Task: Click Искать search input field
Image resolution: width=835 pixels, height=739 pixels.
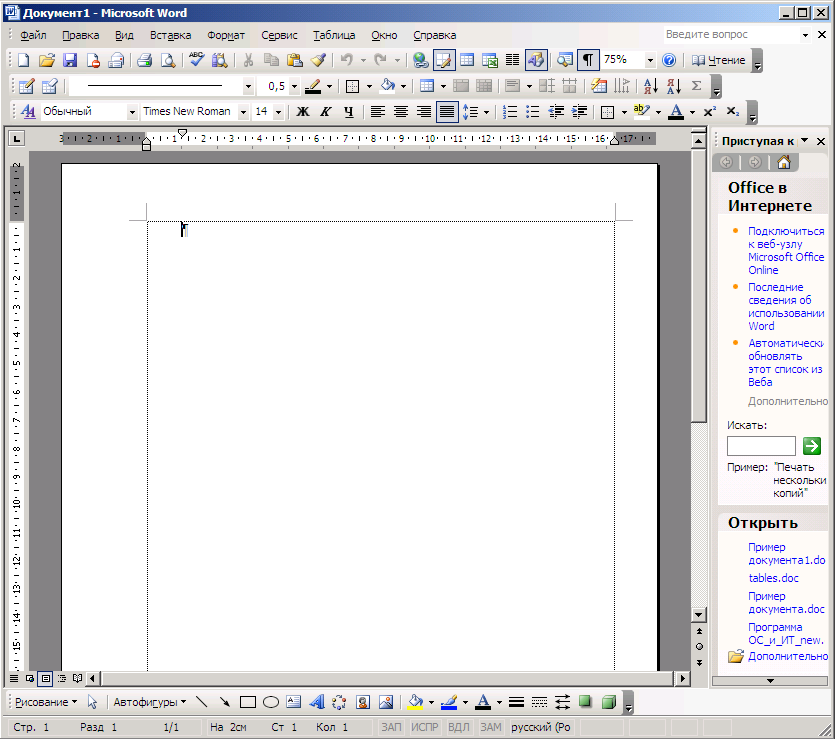Action: coord(761,446)
